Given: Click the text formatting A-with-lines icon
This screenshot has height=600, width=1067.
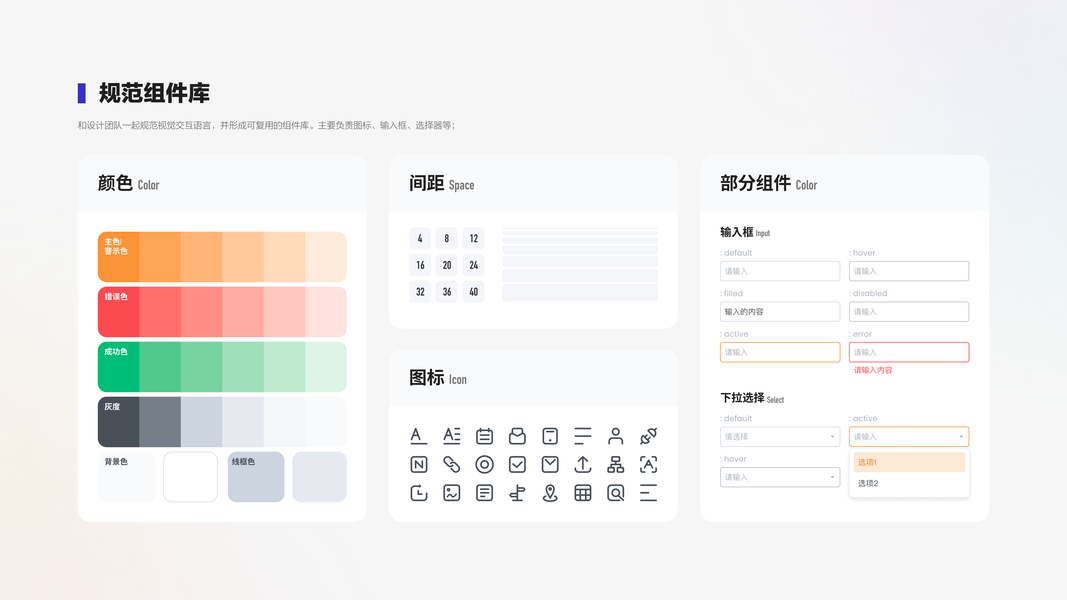Looking at the screenshot, I should (x=451, y=435).
